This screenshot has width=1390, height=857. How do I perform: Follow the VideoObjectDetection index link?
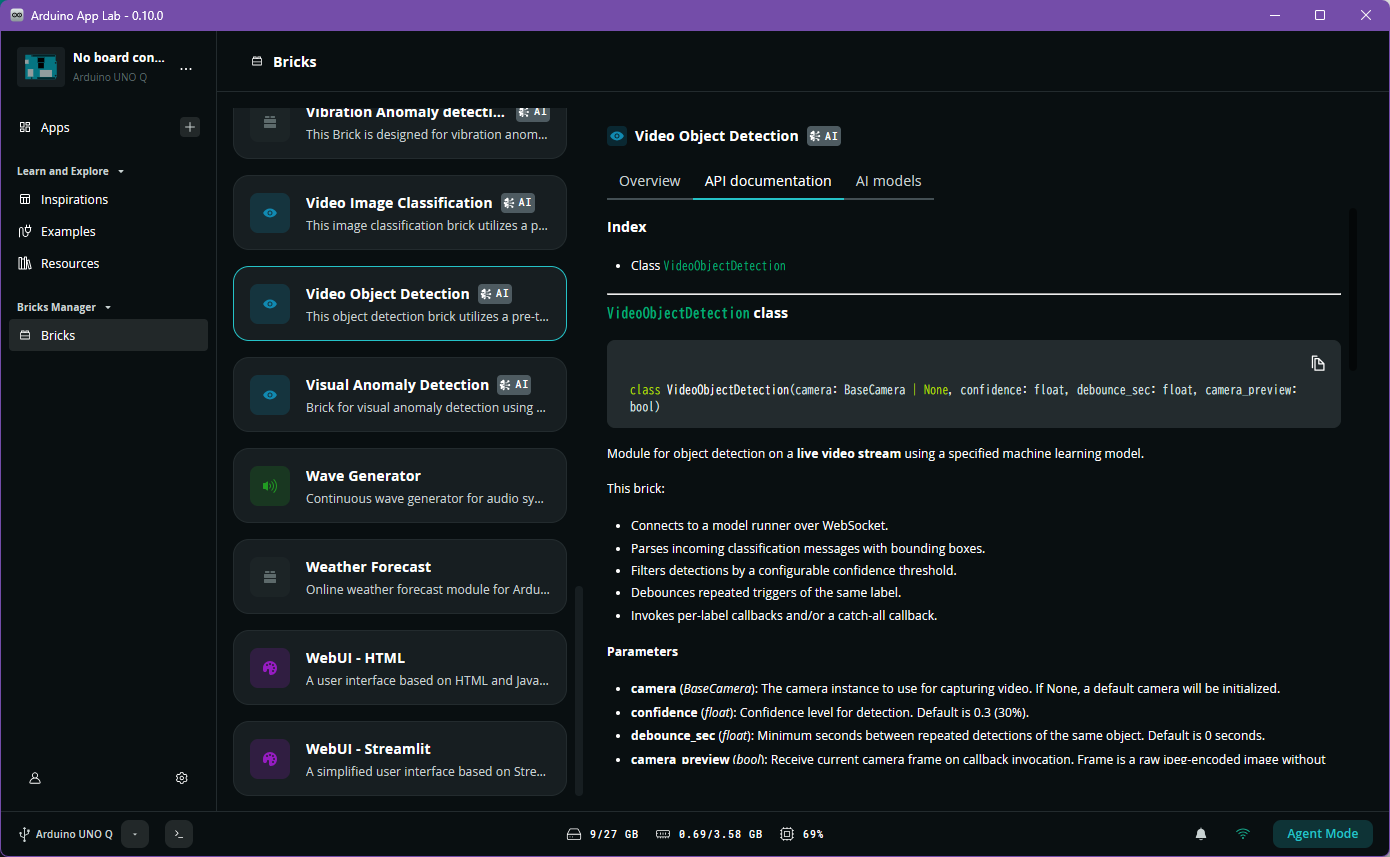coord(725,266)
